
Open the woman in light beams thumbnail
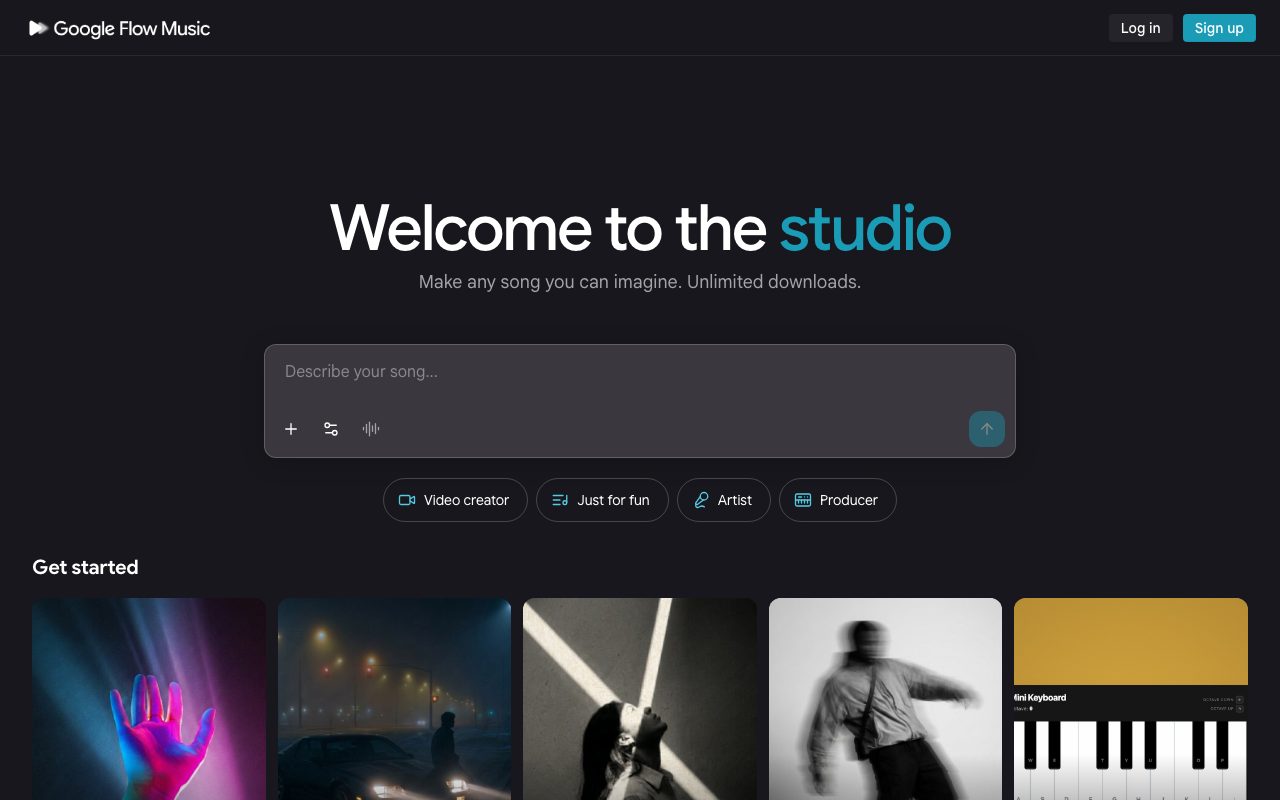coord(640,699)
